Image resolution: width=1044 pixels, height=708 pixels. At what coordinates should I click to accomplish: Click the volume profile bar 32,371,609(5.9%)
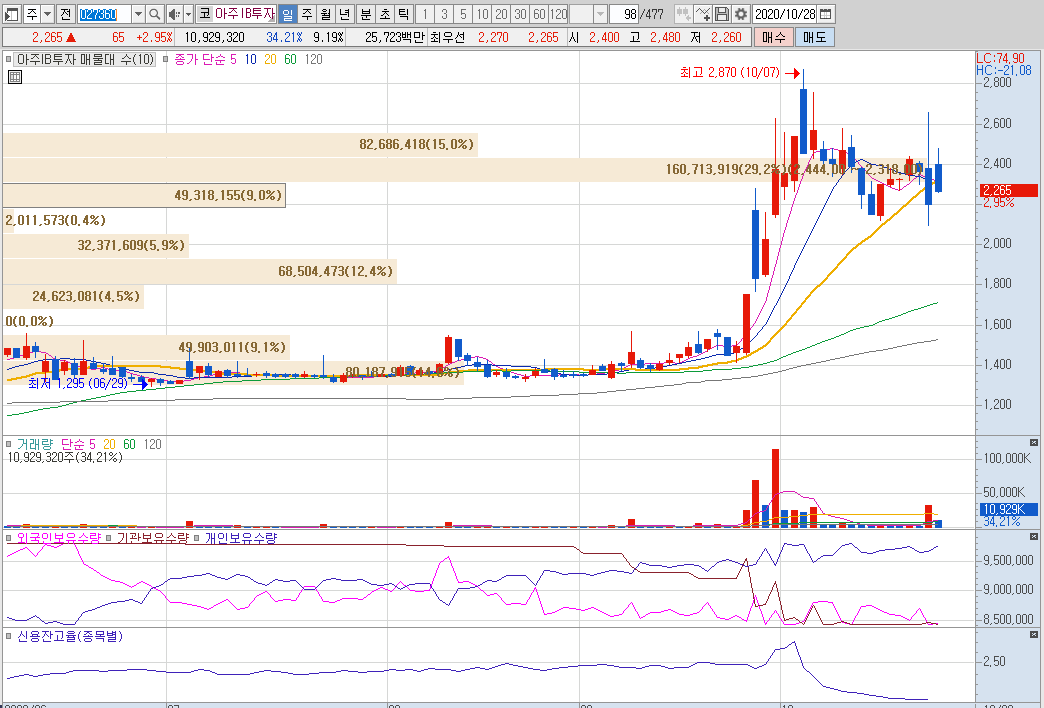tap(96, 246)
